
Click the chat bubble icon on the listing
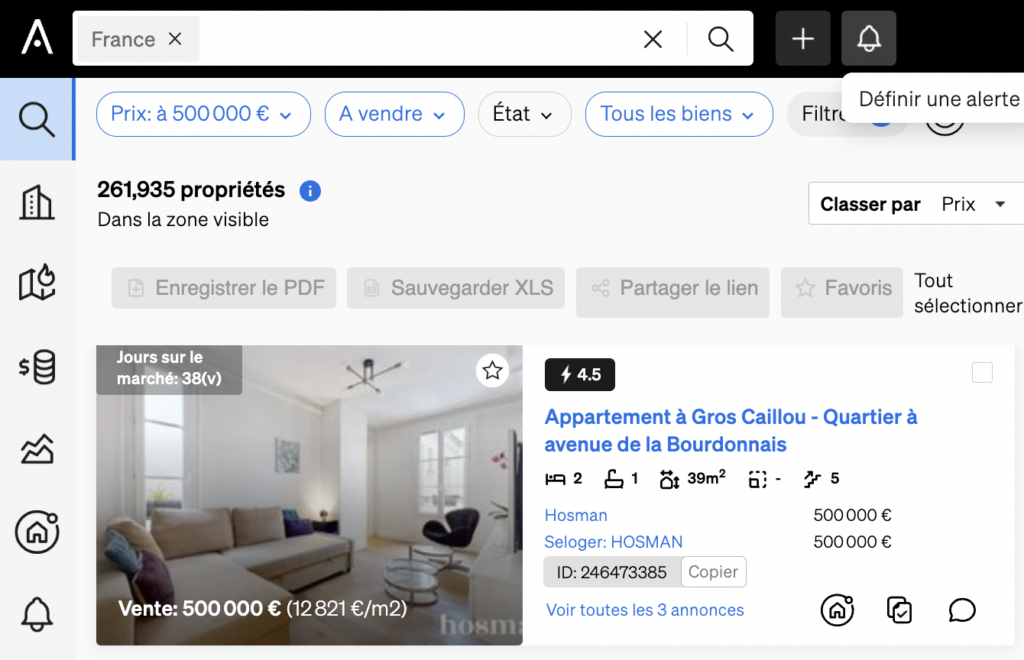click(x=961, y=610)
